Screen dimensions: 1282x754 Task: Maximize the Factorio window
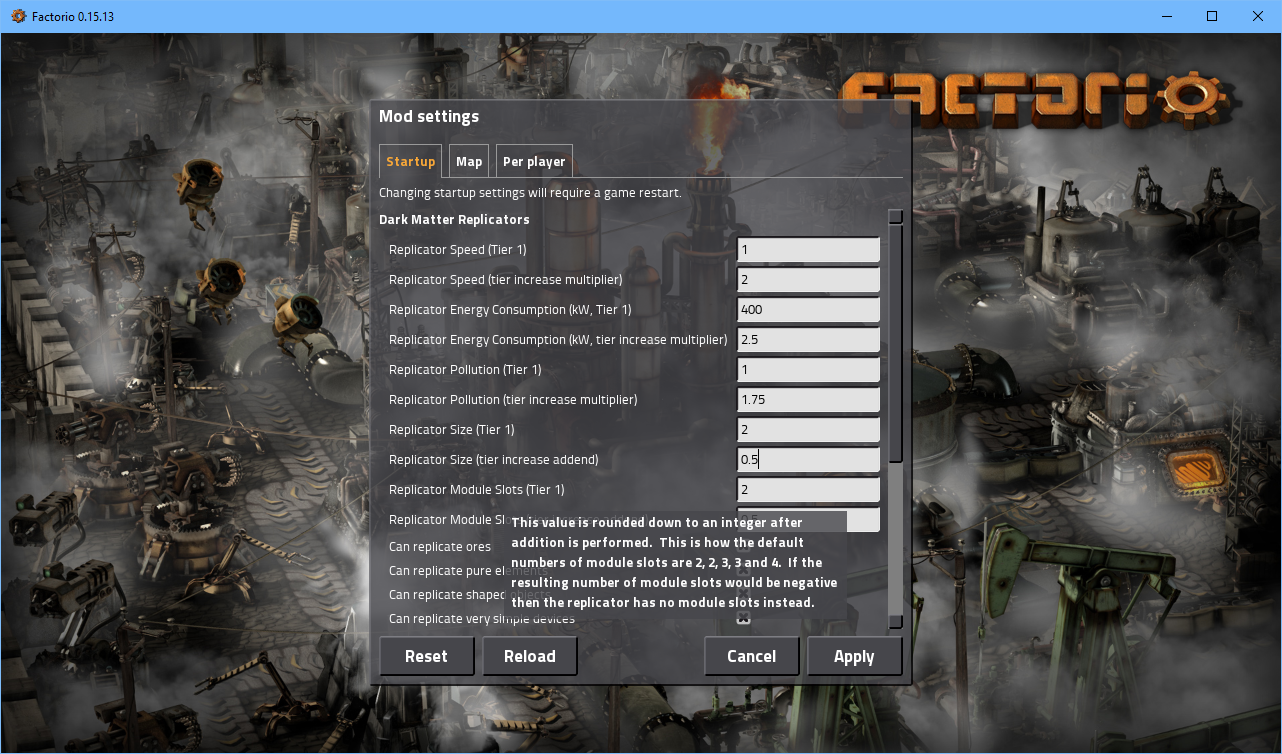point(1212,16)
